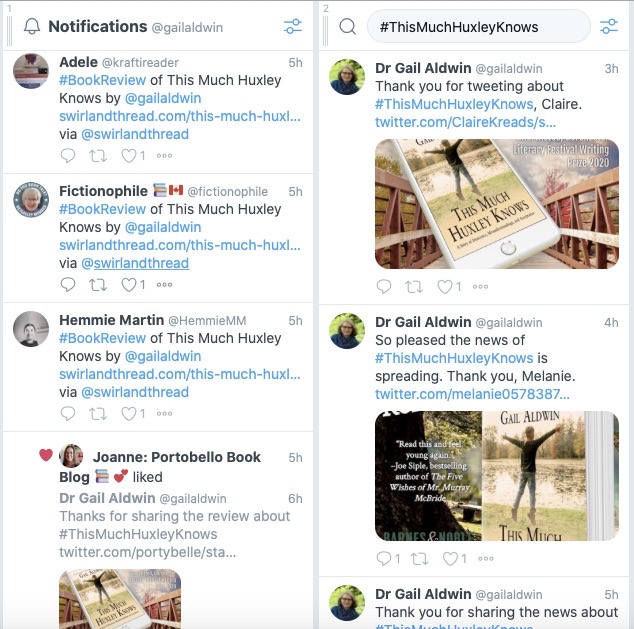Click Hemmie Martin's profile avatar
This screenshot has width=634, height=629.
(31, 329)
